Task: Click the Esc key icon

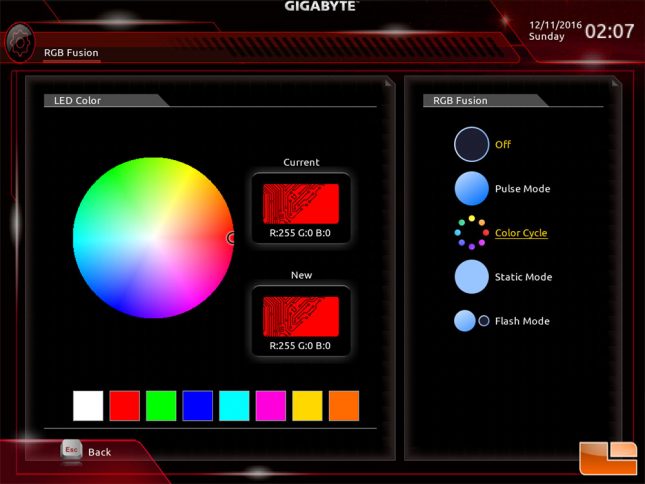Action: click(x=71, y=451)
